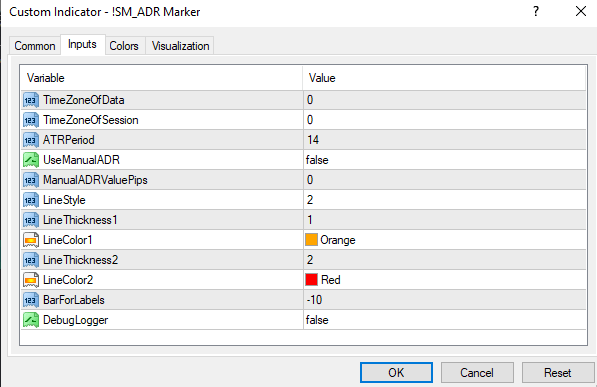This screenshot has height=387, width=597.
Task: Pick the Orange swatch for LineColor1
Action: [311, 240]
